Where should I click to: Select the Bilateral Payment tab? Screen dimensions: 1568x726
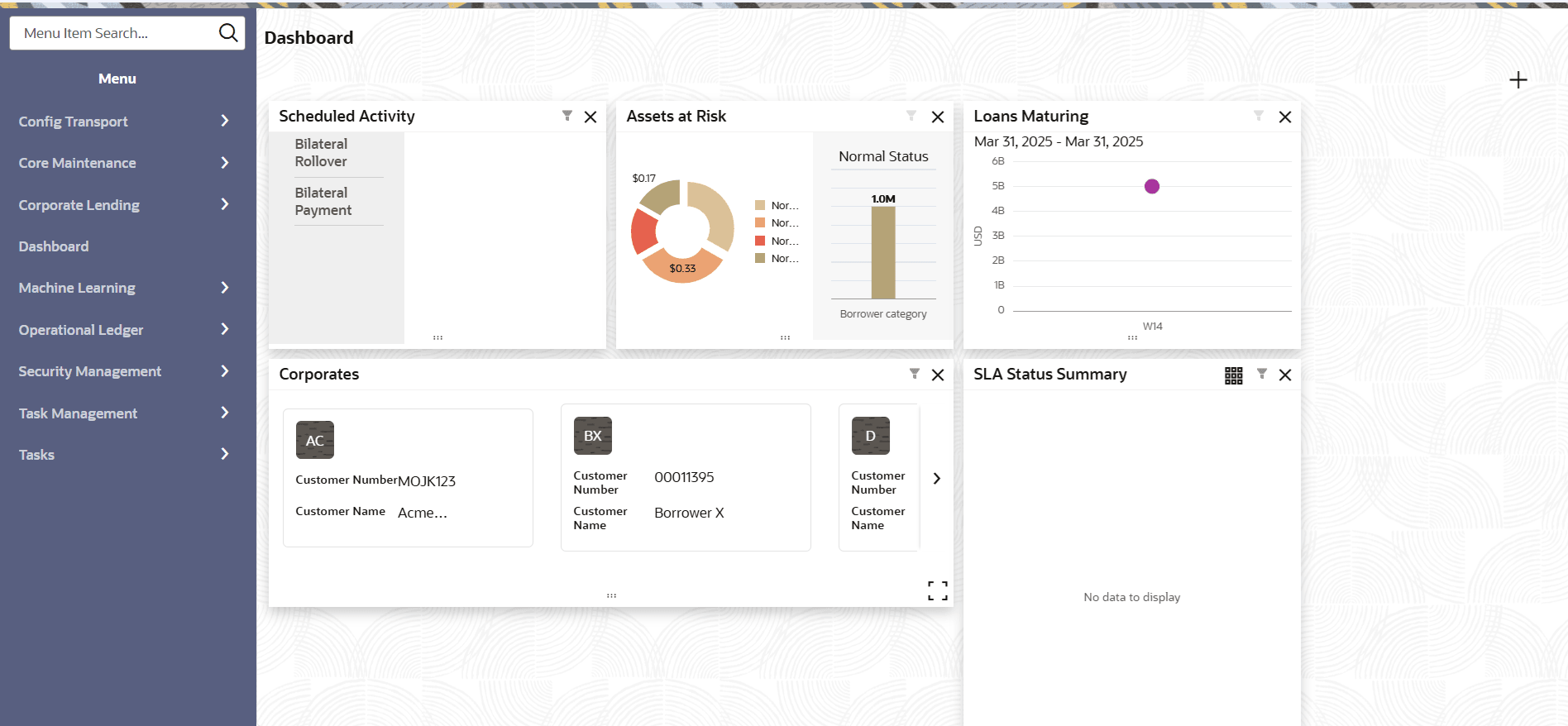tap(323, 202)
